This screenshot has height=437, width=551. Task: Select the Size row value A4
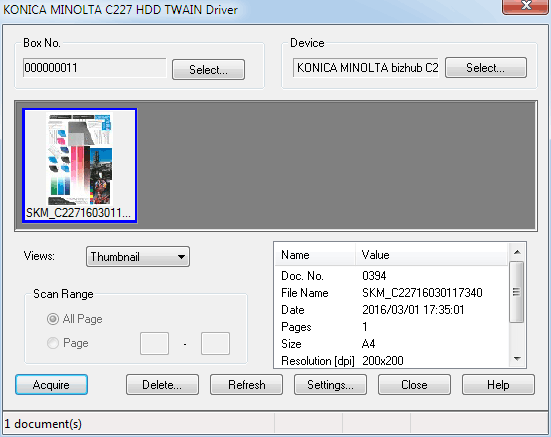point(369,344)
